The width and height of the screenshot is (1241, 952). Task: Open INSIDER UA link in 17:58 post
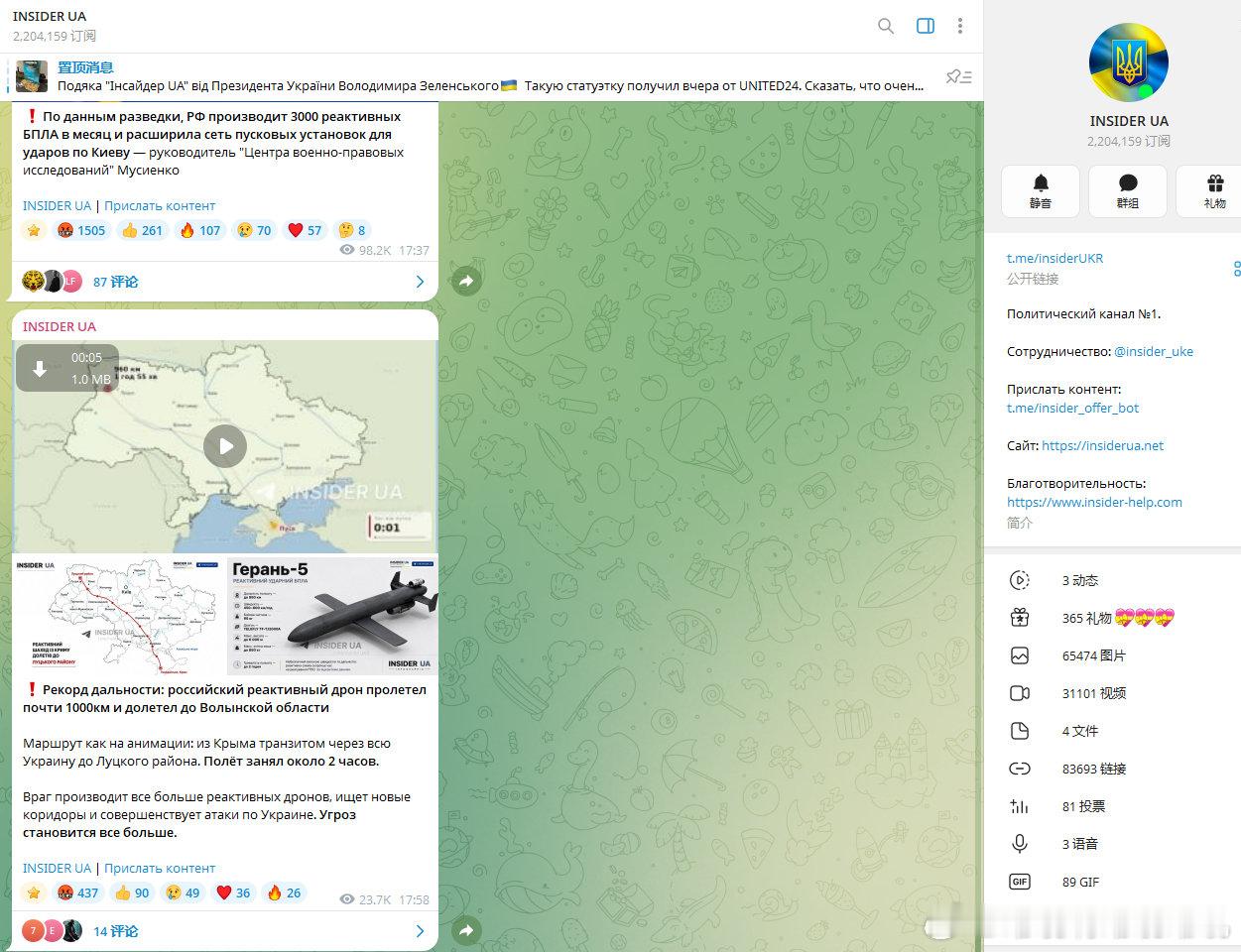tap(57, 868)
